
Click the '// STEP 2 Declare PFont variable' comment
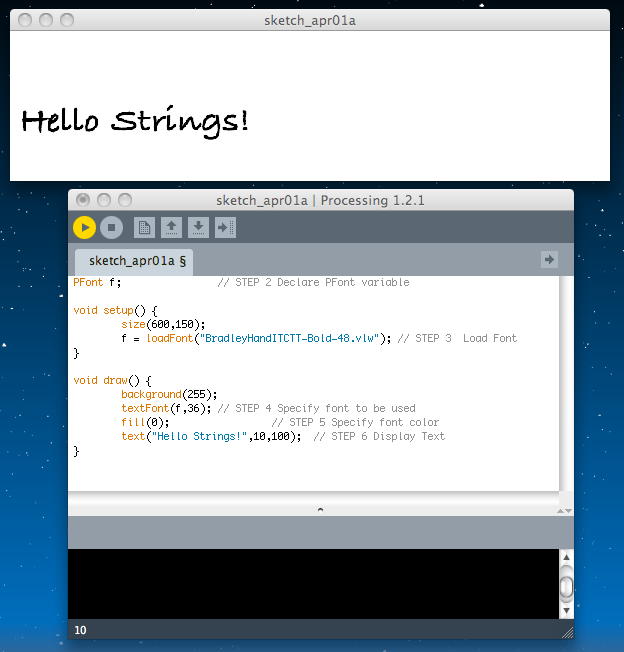click(x=313, y=282)
